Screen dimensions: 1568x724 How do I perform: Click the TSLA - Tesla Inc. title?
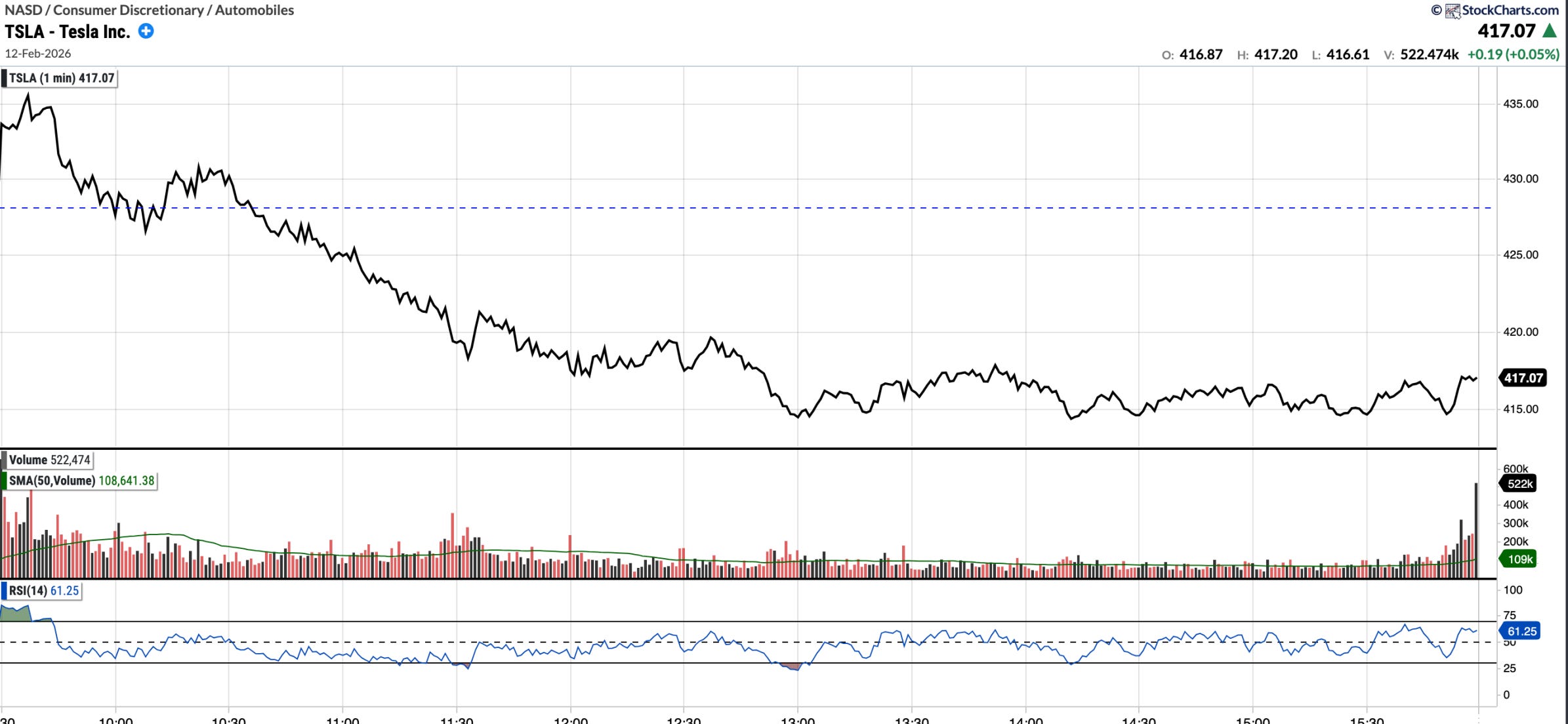(x=68, y=31)
